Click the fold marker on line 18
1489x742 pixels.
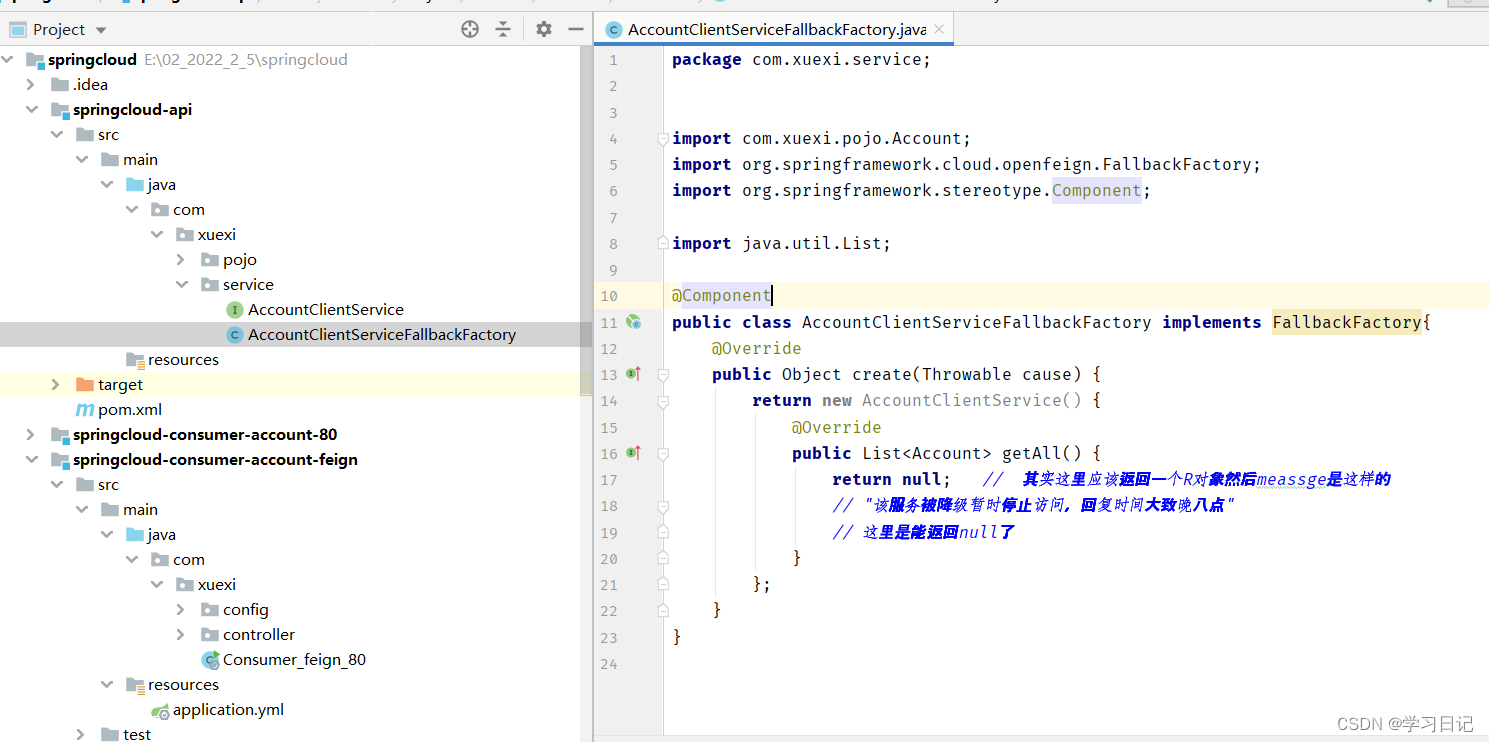coord(663,506)
